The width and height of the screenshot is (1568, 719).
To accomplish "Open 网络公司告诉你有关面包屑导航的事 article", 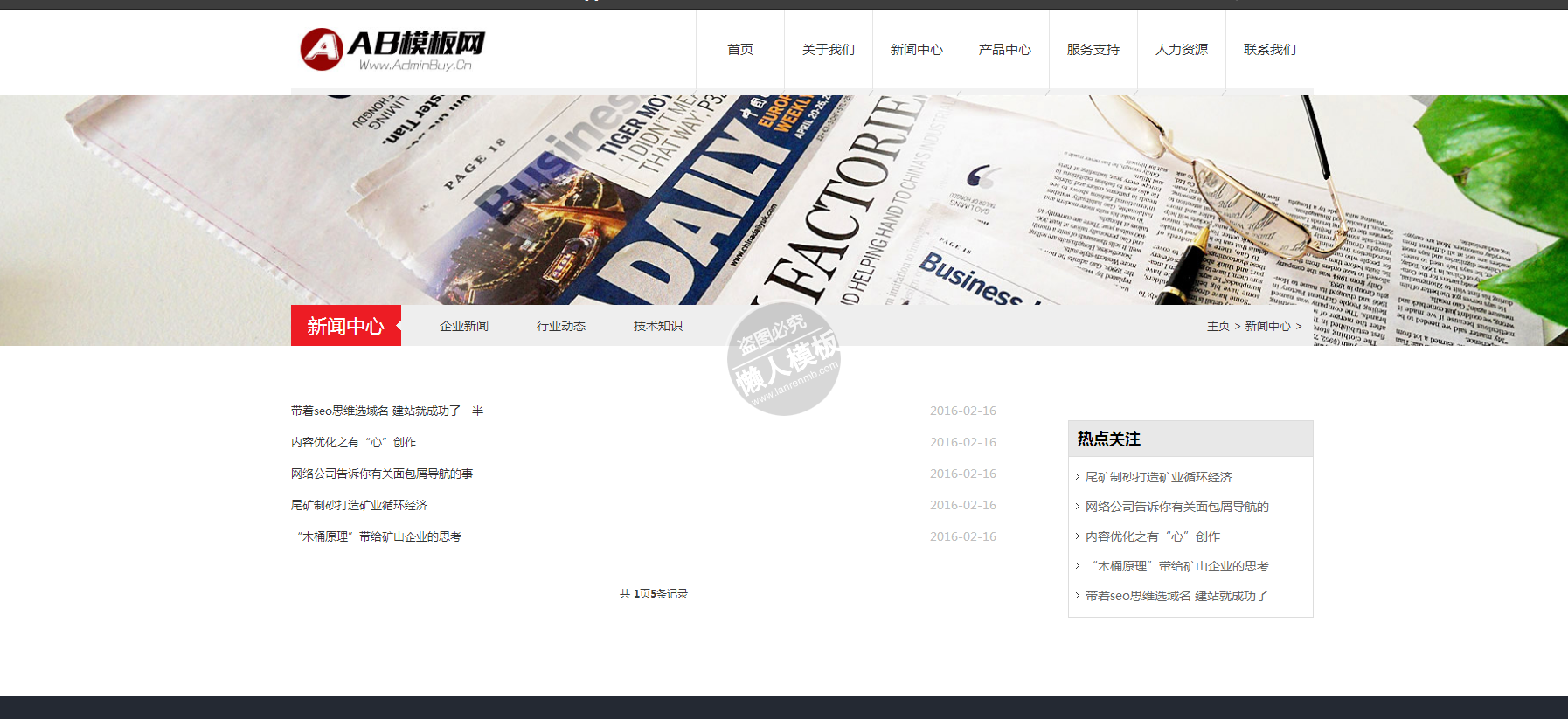I will pyautogui.click(x=382, y=474).
